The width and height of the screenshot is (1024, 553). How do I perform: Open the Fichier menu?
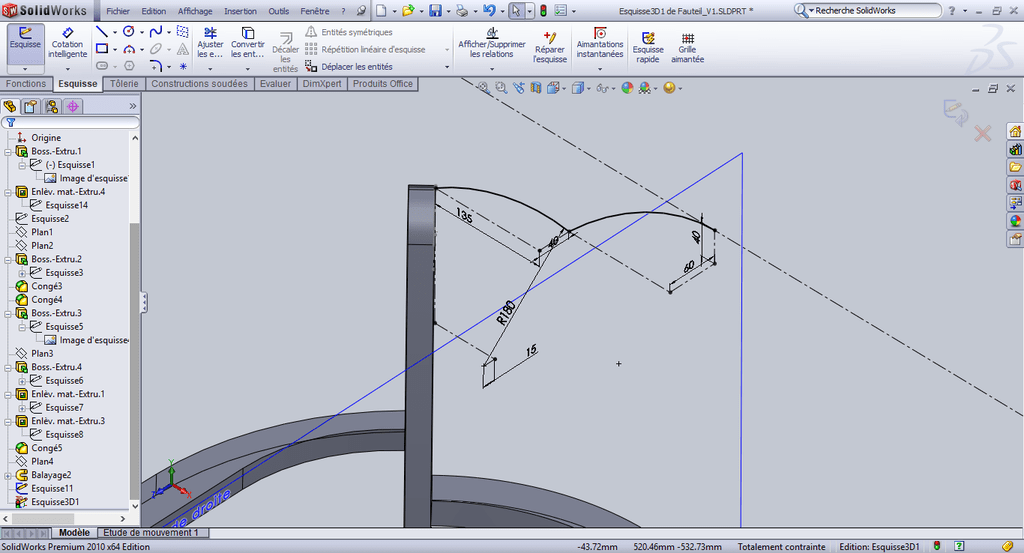click(118, 11)
